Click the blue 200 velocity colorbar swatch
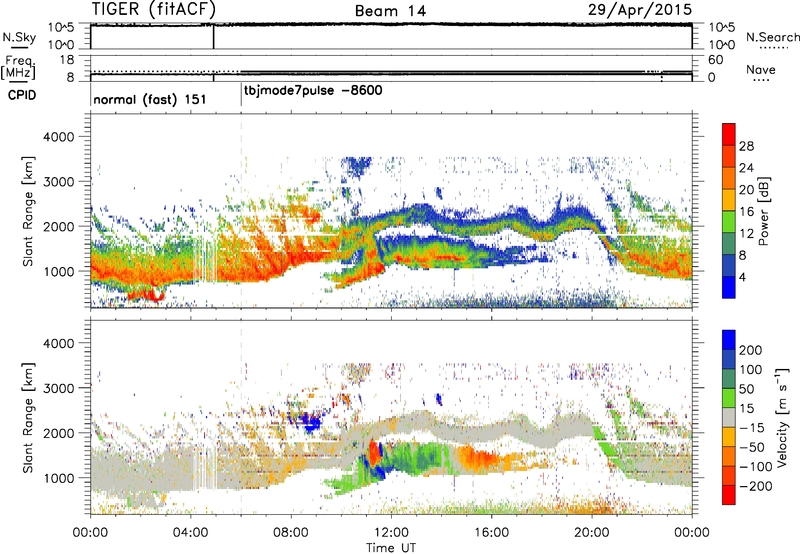 pyautogui.click(x=729, y=340)
